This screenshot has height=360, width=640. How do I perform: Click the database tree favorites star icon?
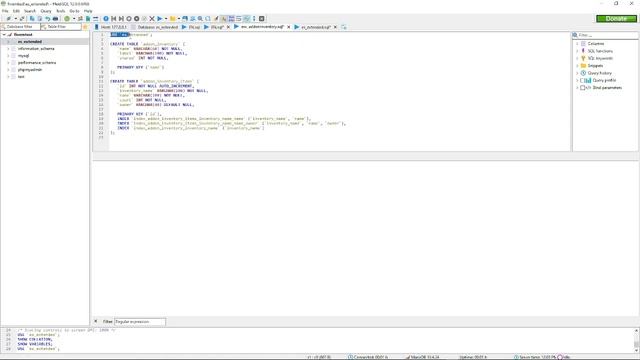click(x=85, y=27)
